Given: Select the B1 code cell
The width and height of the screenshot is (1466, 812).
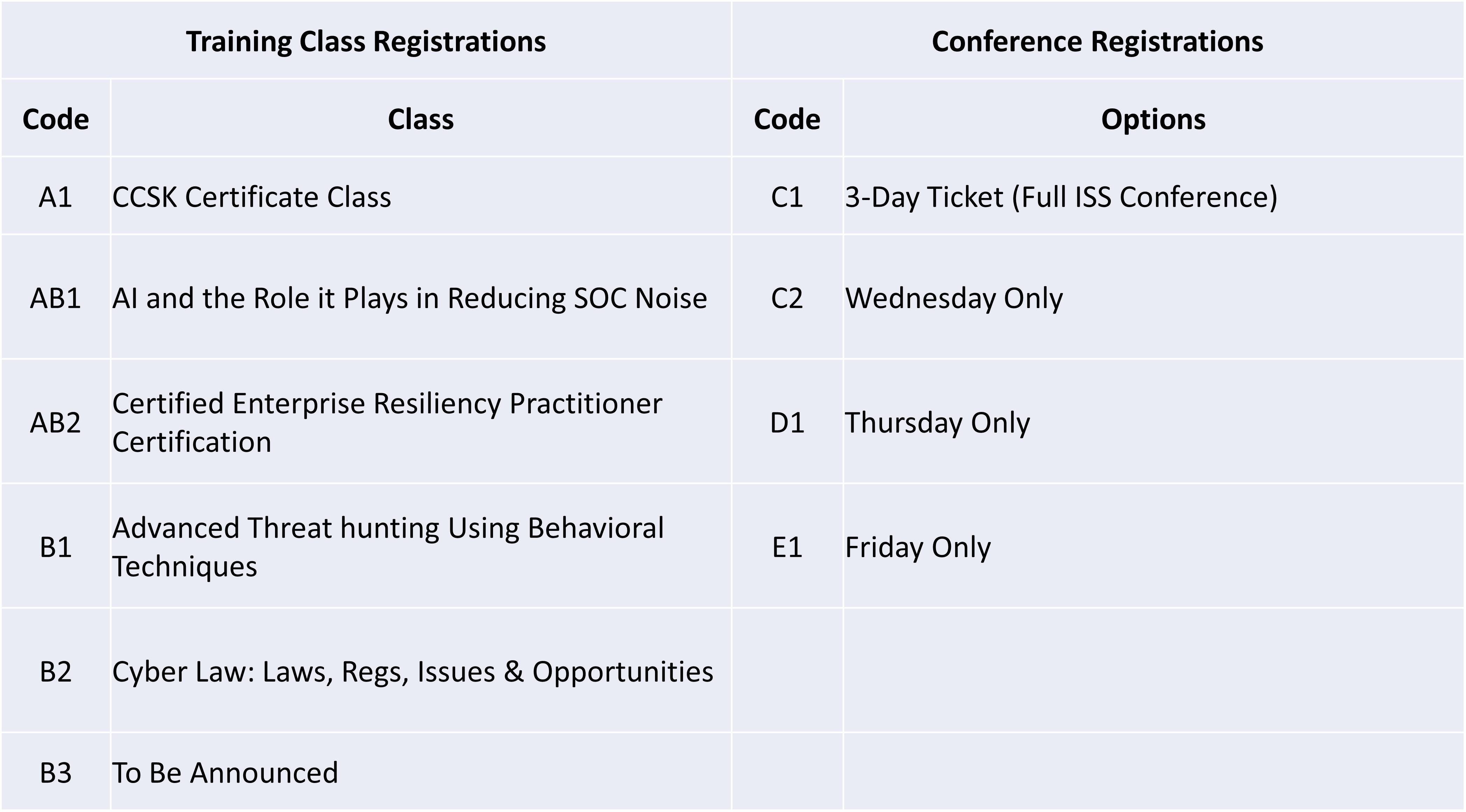Looking at the screenshot, I should (55, 547).
